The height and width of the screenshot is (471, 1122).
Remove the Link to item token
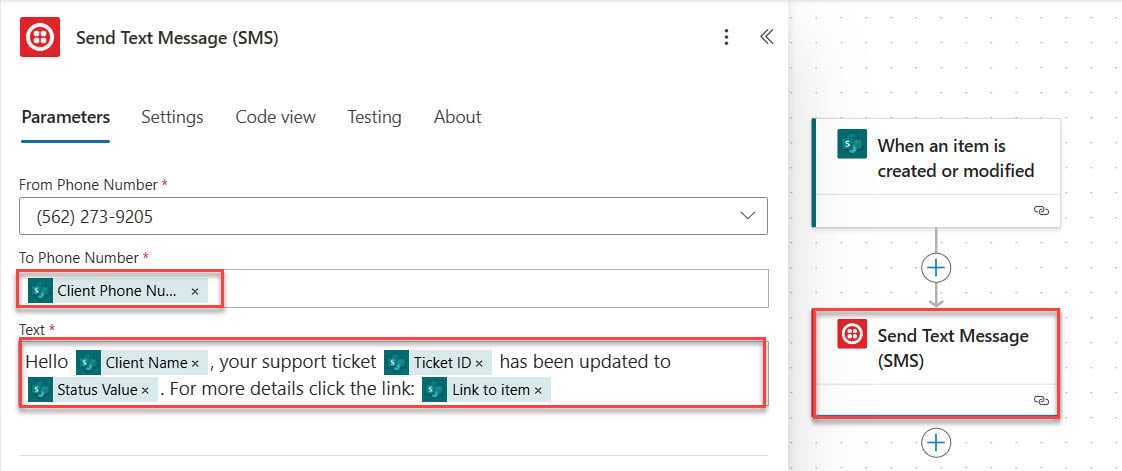click(538, 391)
